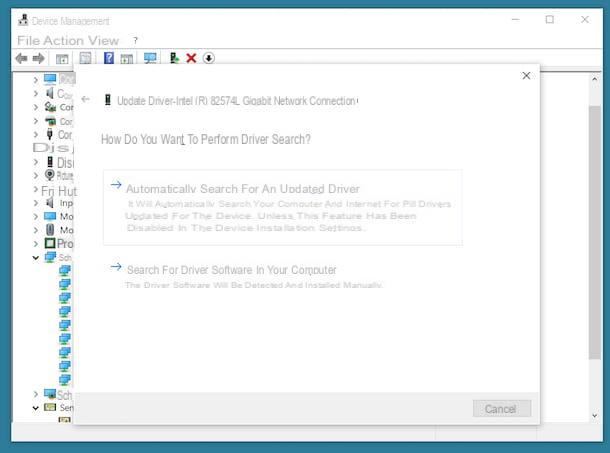Screen dimensions: 610x453
Task: Click the Update driver toolbar icon with green arrow
Action: pyautogui.click(x=174, y=58)
